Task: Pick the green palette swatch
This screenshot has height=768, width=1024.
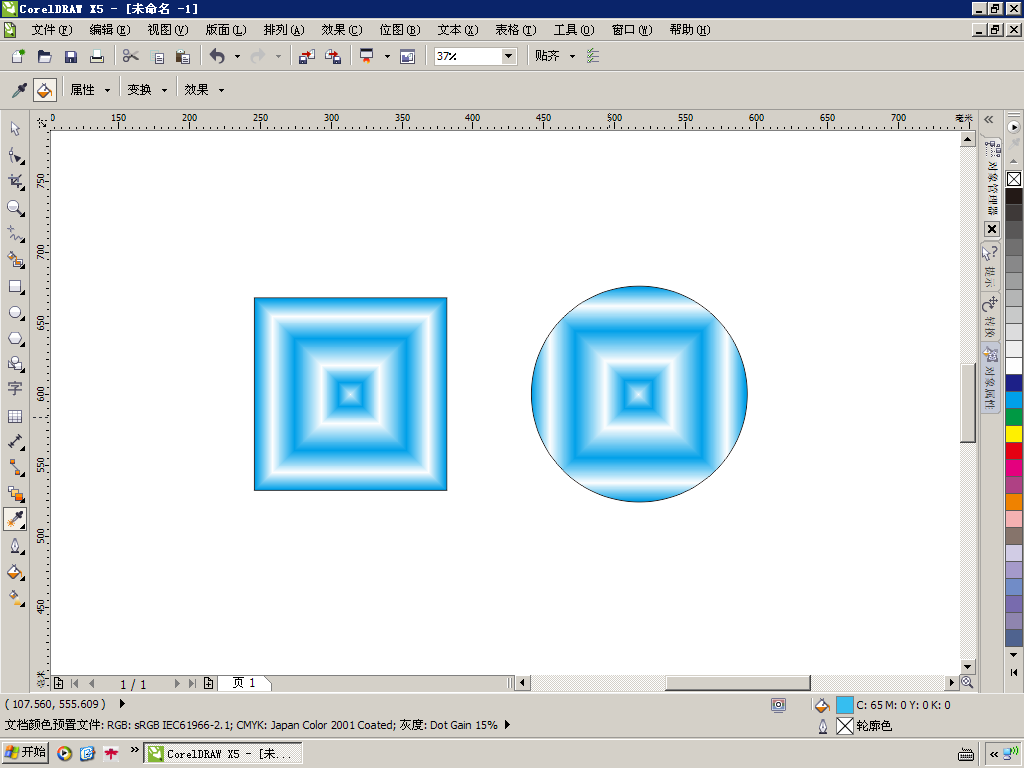Action: 1014,416
